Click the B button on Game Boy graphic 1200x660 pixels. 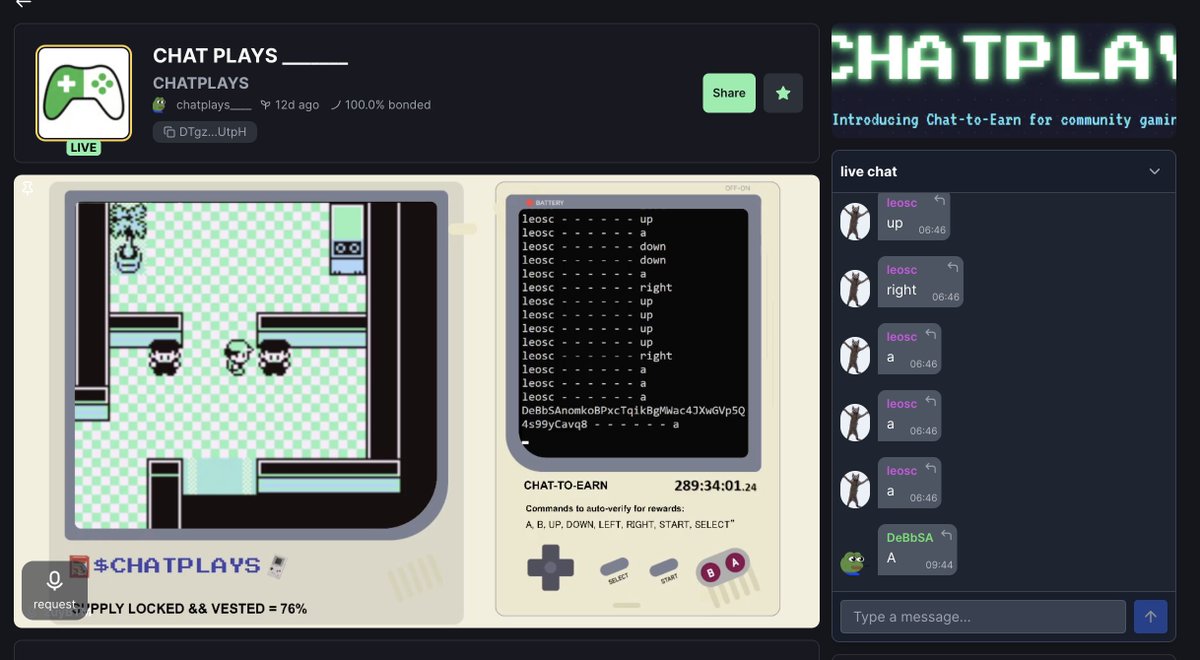[x=711, y=574]
